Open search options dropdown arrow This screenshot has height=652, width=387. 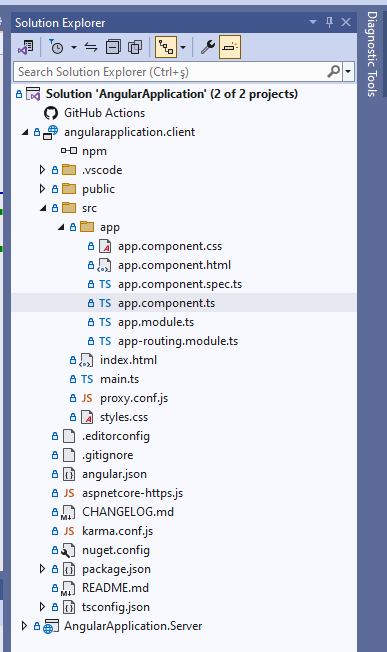tap(348, 72)
